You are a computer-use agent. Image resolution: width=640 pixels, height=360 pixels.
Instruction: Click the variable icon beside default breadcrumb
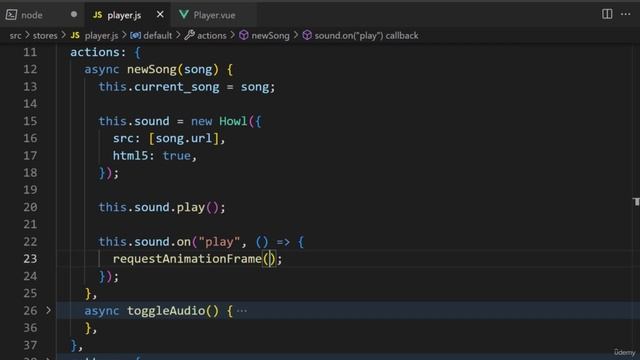pos(136,36)
